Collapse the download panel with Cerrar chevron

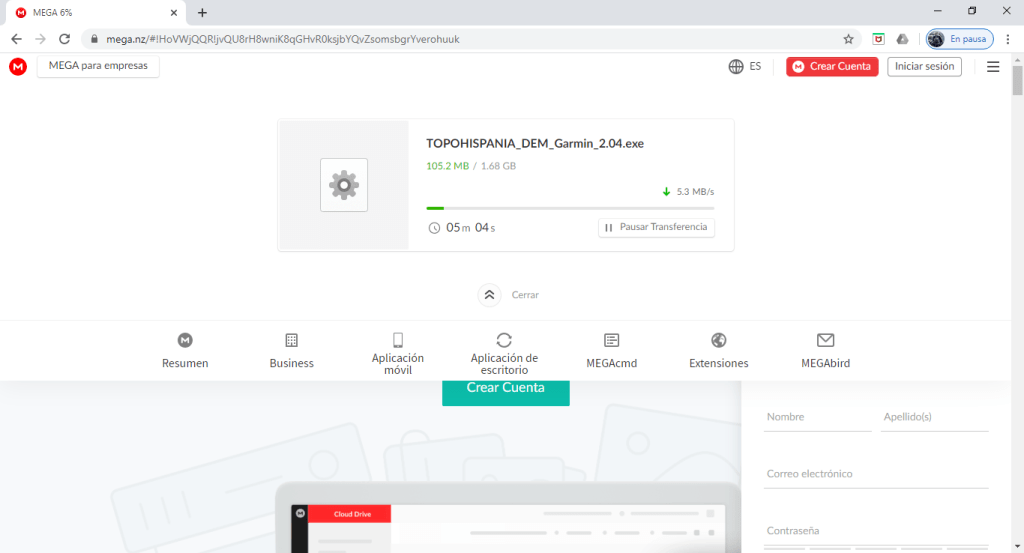pos(490,295)
